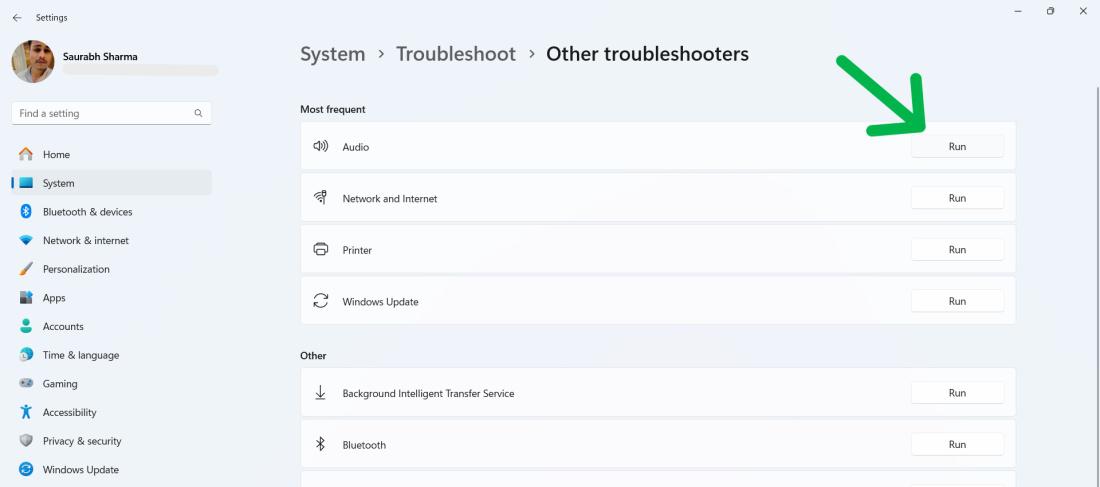Image resolution: width=1100 pixels, height=487 pixels.
Task: Click the back arrow in Settings
Action: (x=17, y=18)
